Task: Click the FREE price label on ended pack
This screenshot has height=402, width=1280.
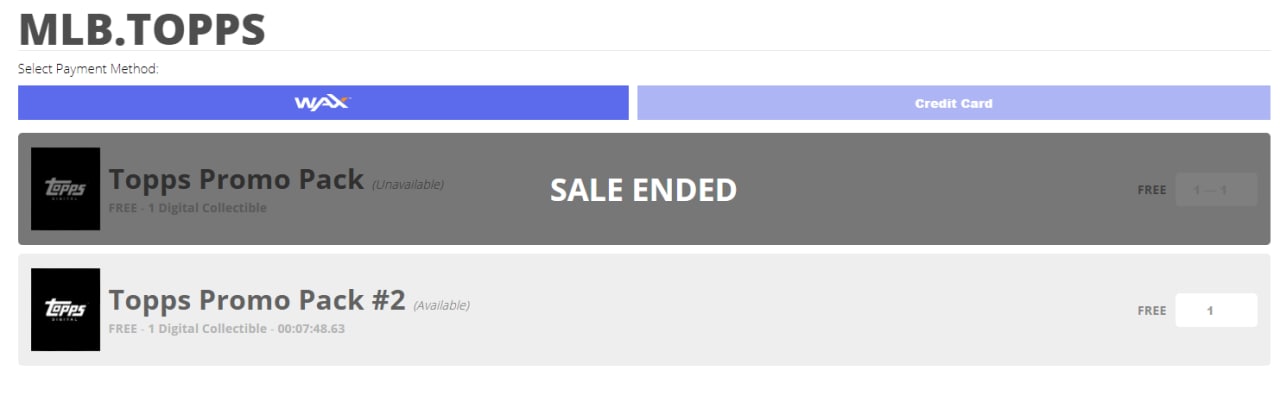Action: click(1151, 190)
